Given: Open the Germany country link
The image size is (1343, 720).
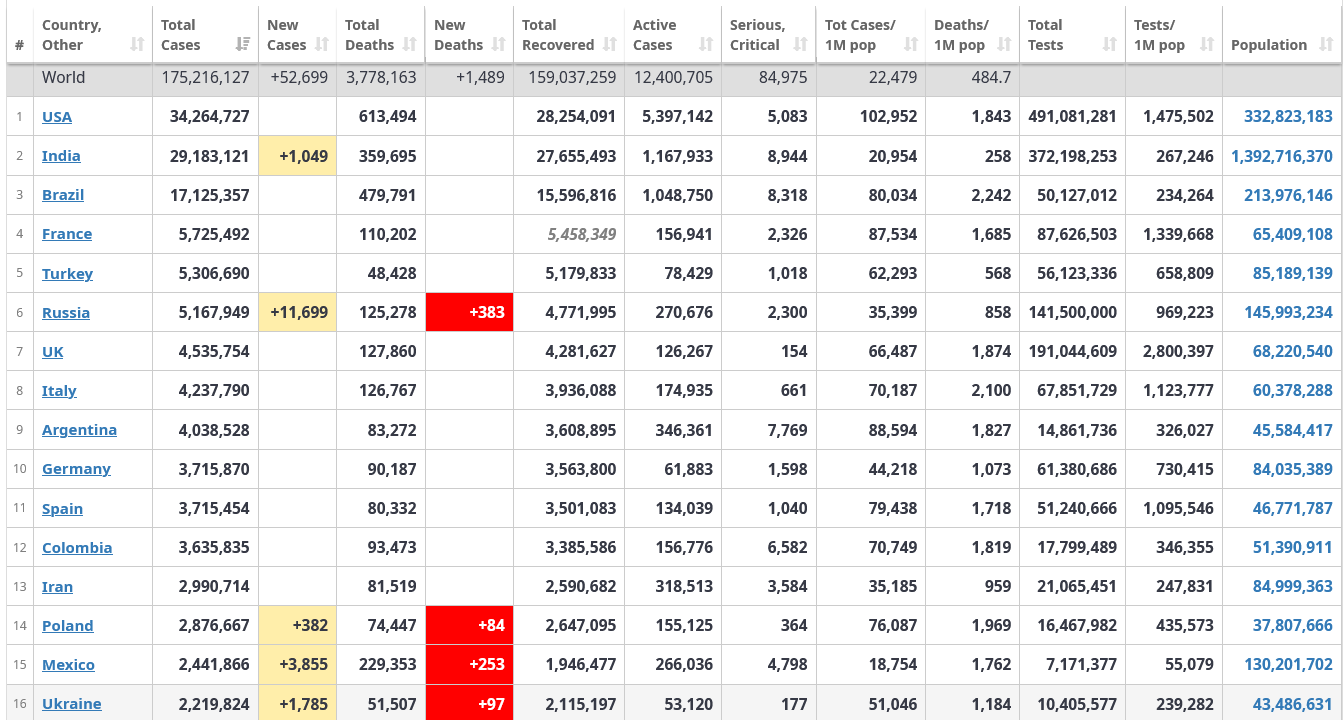Looking at the screenshot, I should click(x=76, y=469).
